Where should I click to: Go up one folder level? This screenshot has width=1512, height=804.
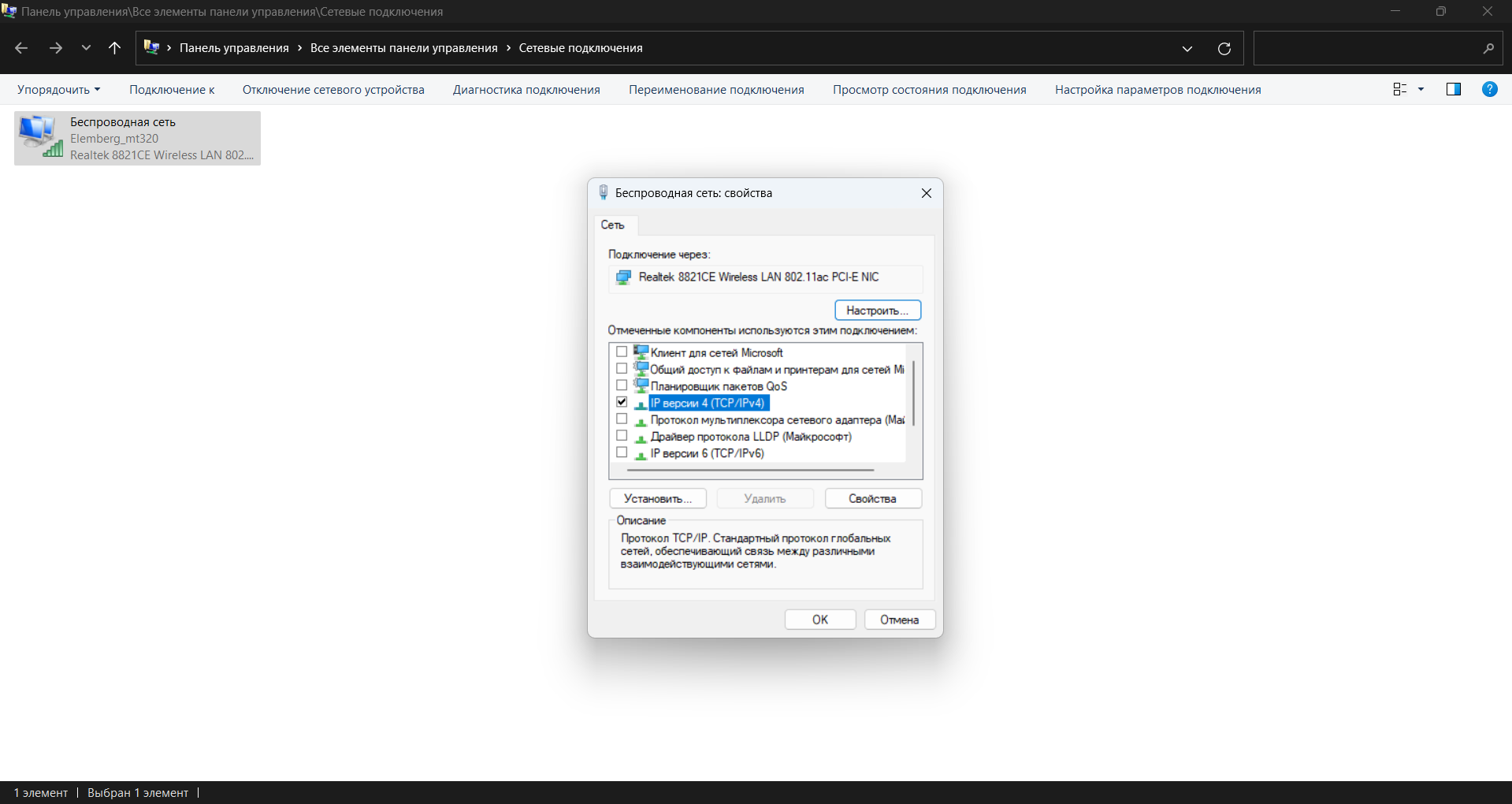pyautogui.click(x=114, y=48)
